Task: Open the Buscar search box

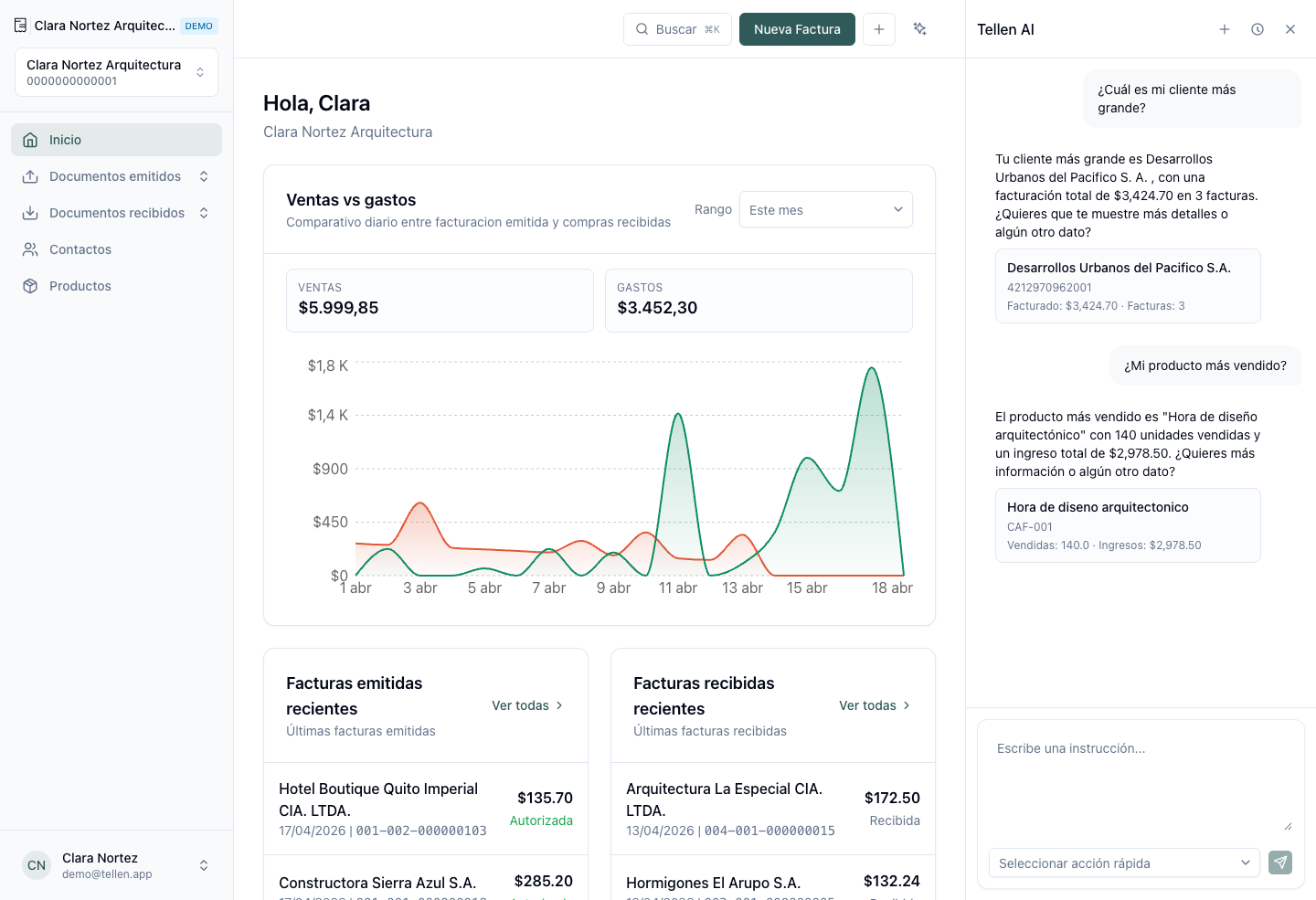Action: tap(677, 29)
